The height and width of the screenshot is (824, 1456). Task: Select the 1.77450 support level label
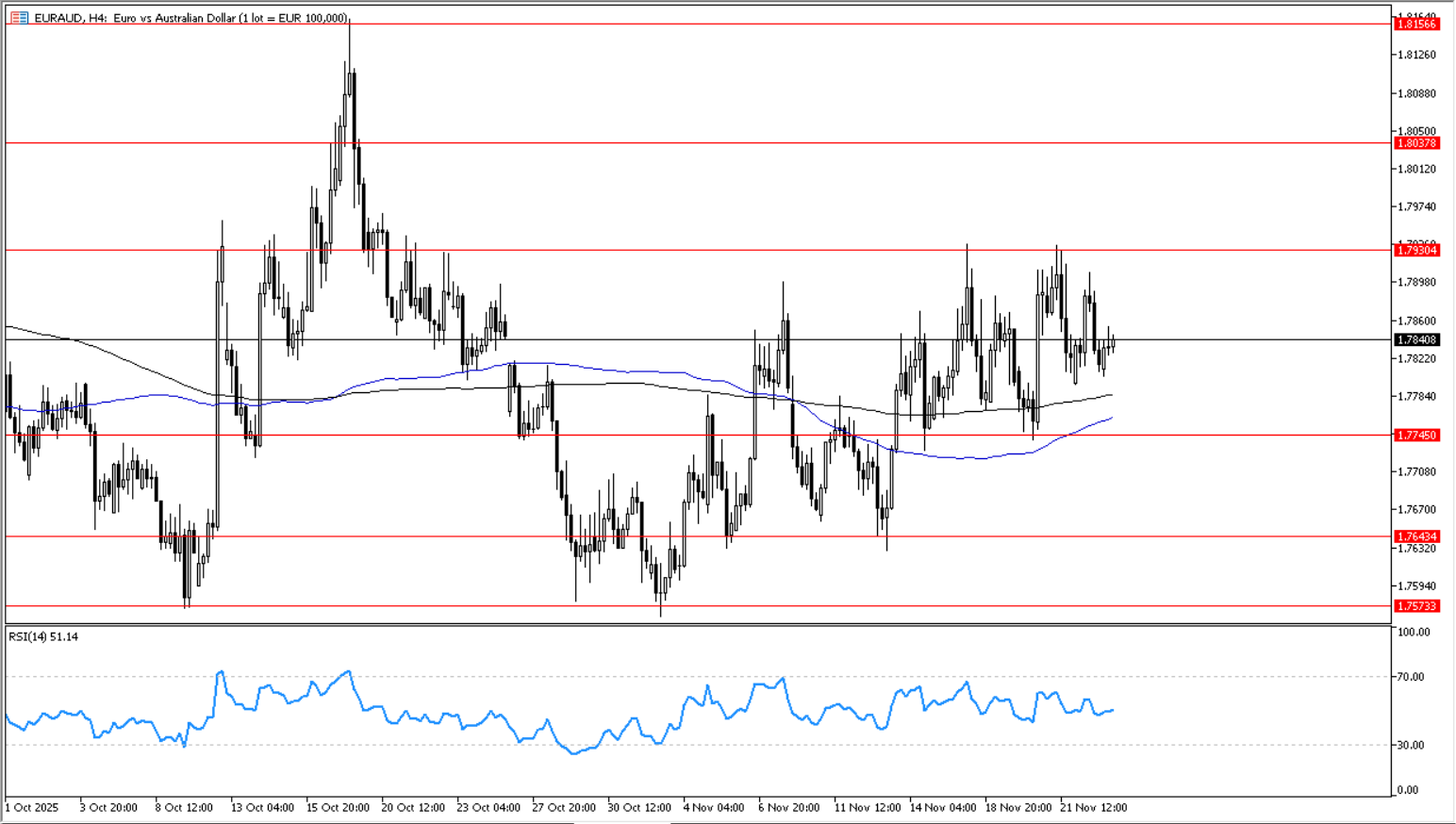(1415, 435)
